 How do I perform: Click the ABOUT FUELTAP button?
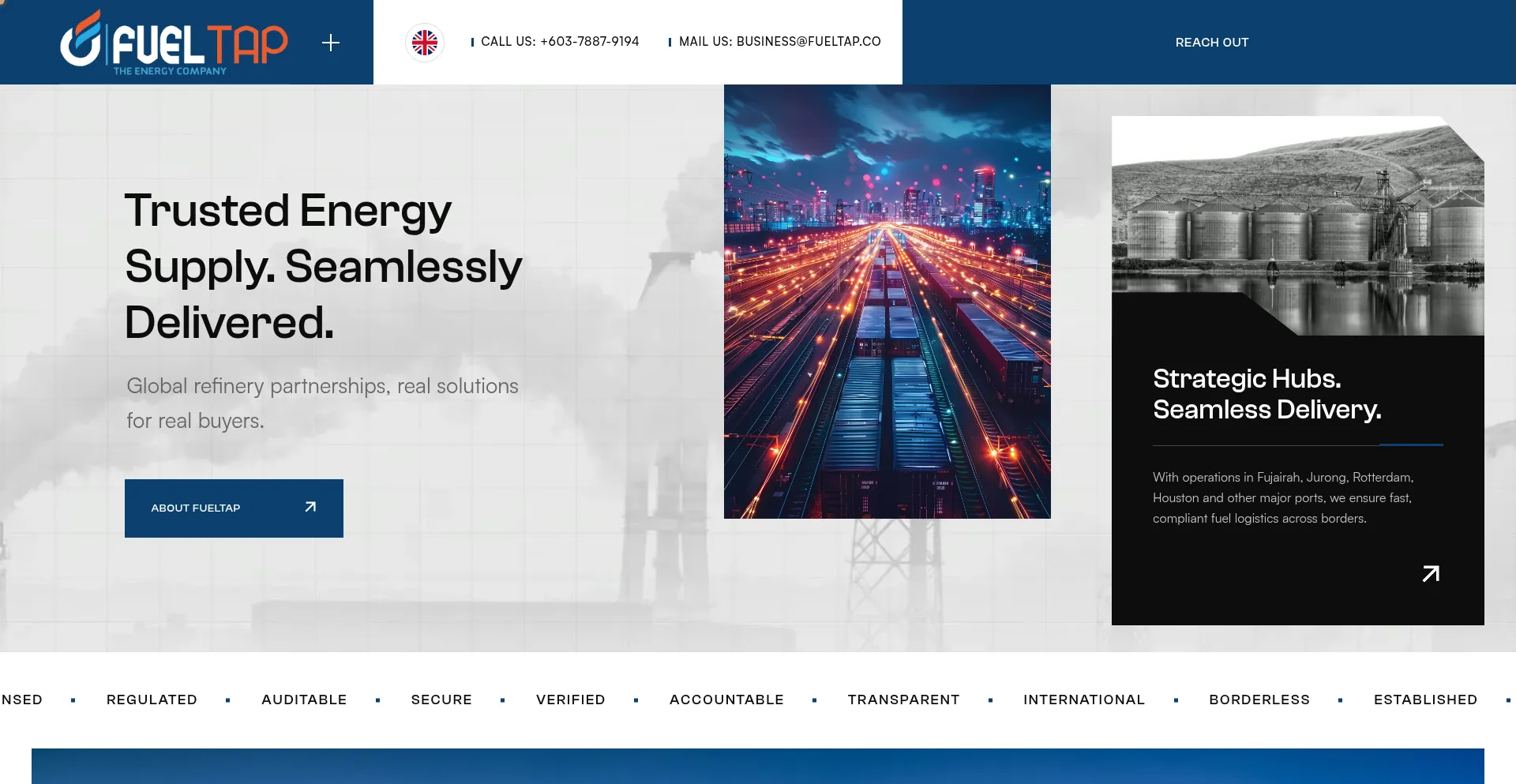pyautogui.click(x=234, y=508)
